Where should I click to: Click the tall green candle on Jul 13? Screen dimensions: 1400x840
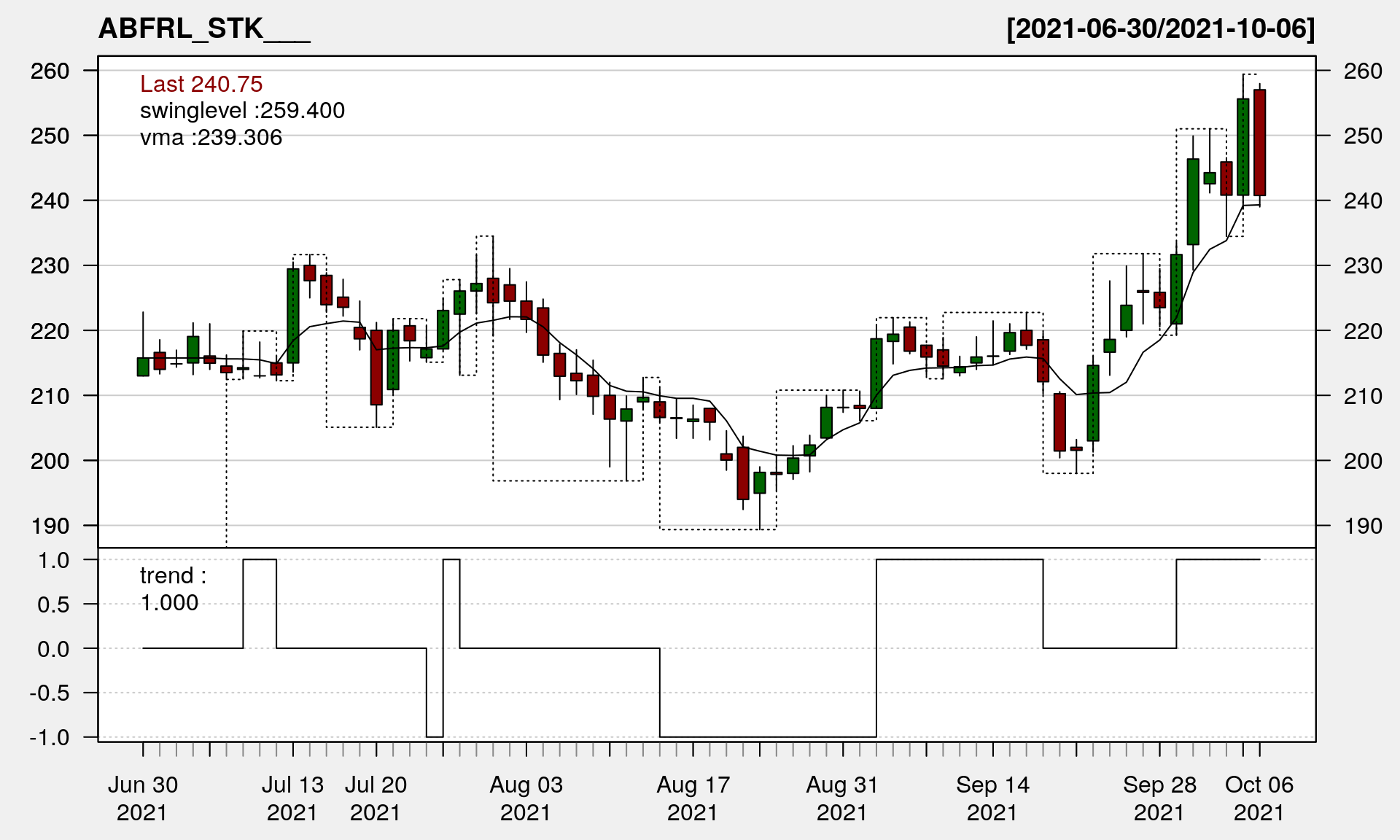(x=293, y=316)
